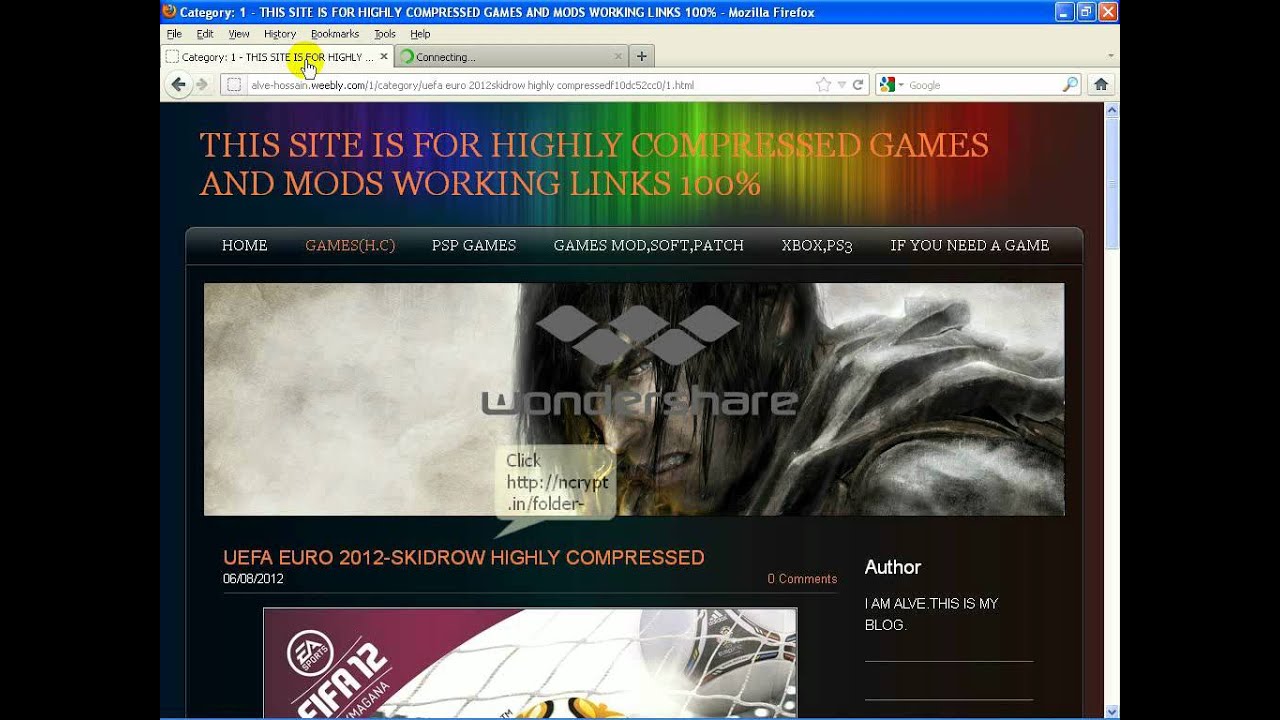Open the list all tabs dropdown arrow

click(1111, 57)
